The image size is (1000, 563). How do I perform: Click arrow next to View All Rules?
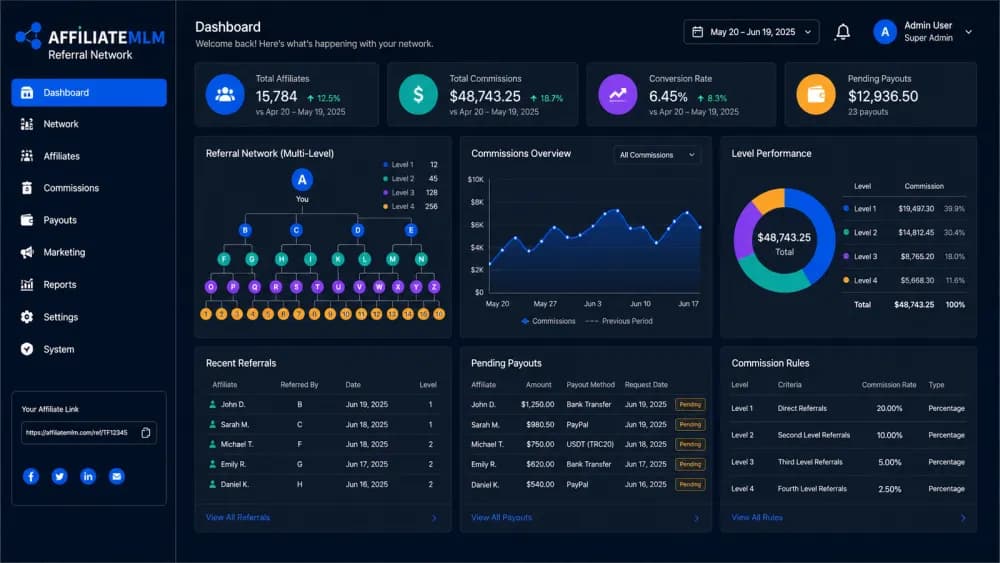963,518
